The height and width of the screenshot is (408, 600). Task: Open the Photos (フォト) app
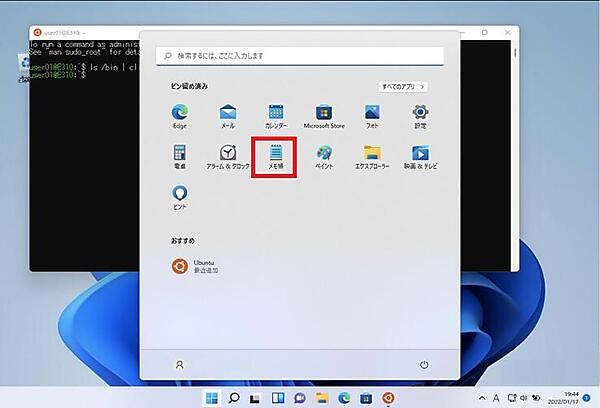point(372,116)
